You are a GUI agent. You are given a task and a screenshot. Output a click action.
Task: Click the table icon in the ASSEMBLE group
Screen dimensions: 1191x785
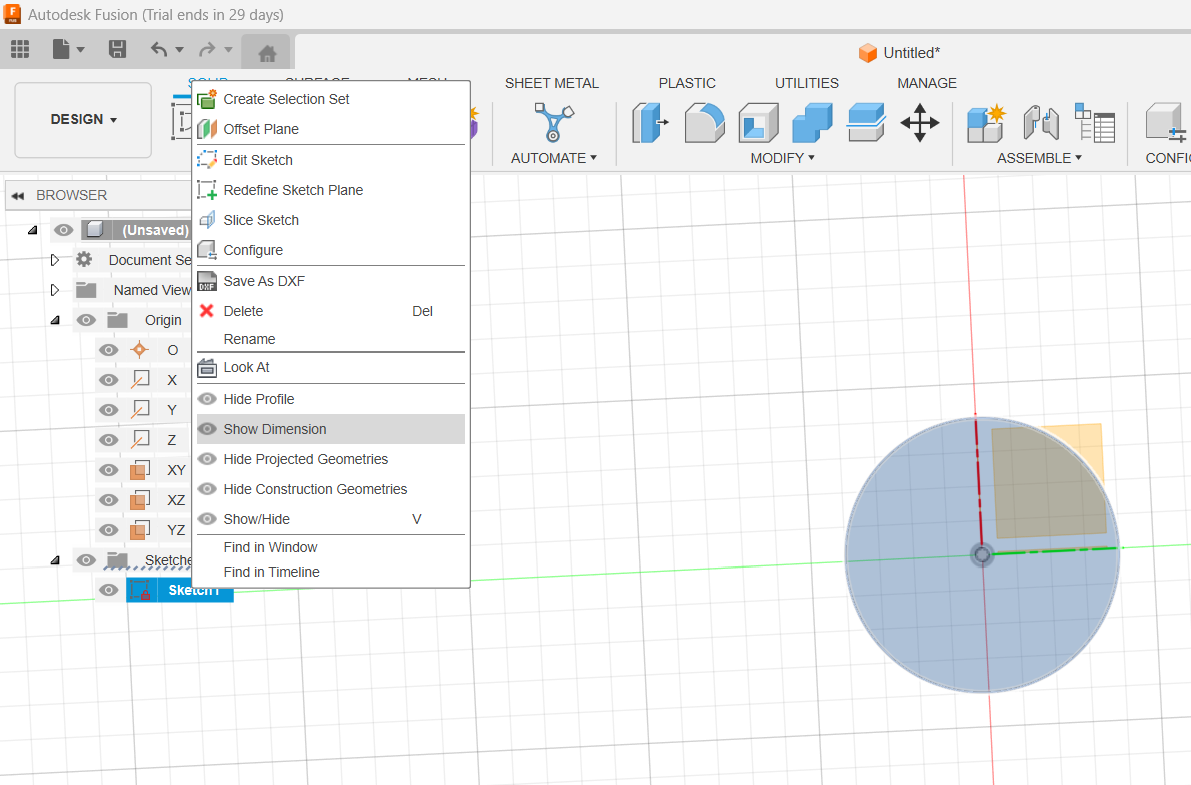[x=1095, y=123]
